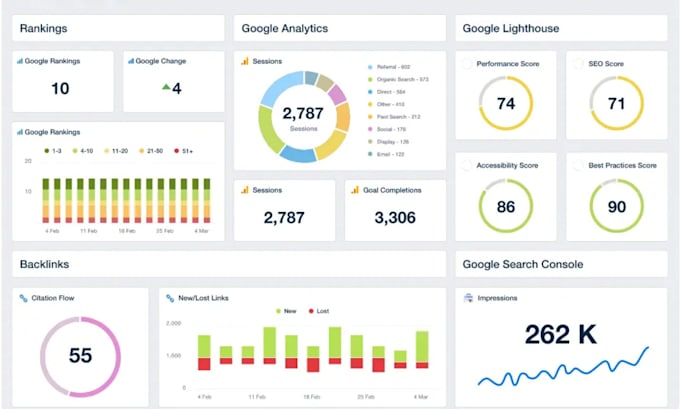The height and width of the screenshot is (409, 680).
Task: Toggle the 1-3 legend series
Action: tap(53, 151)
